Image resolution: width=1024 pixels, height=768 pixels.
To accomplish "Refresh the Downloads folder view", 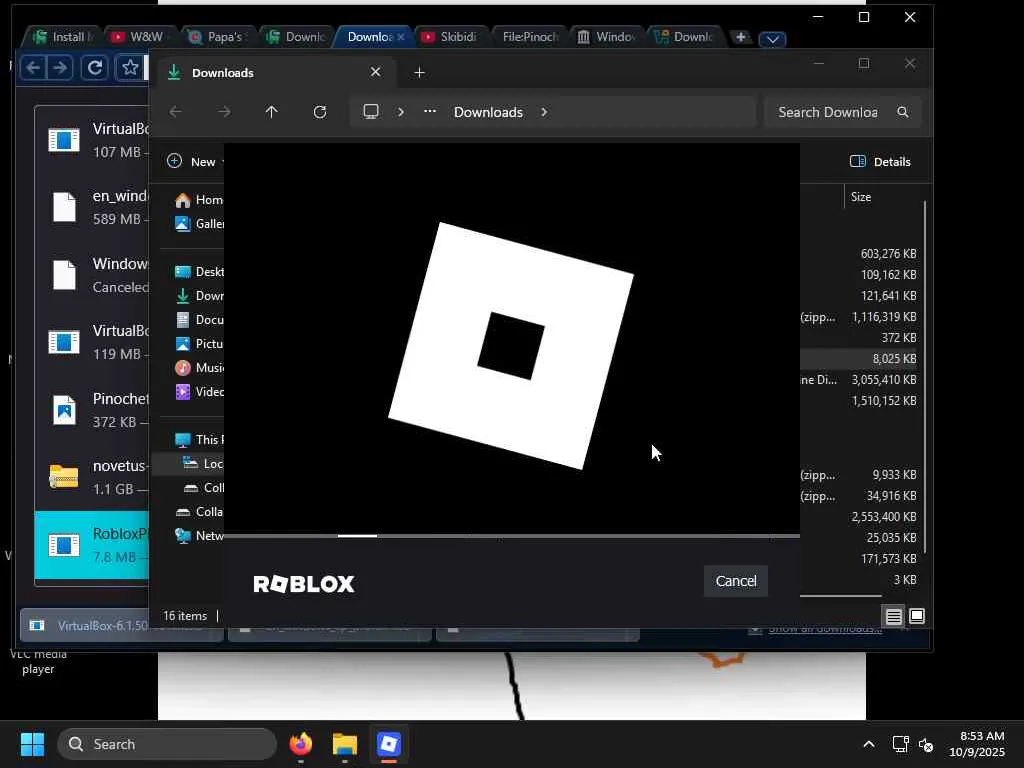I will tap(319, 112).
